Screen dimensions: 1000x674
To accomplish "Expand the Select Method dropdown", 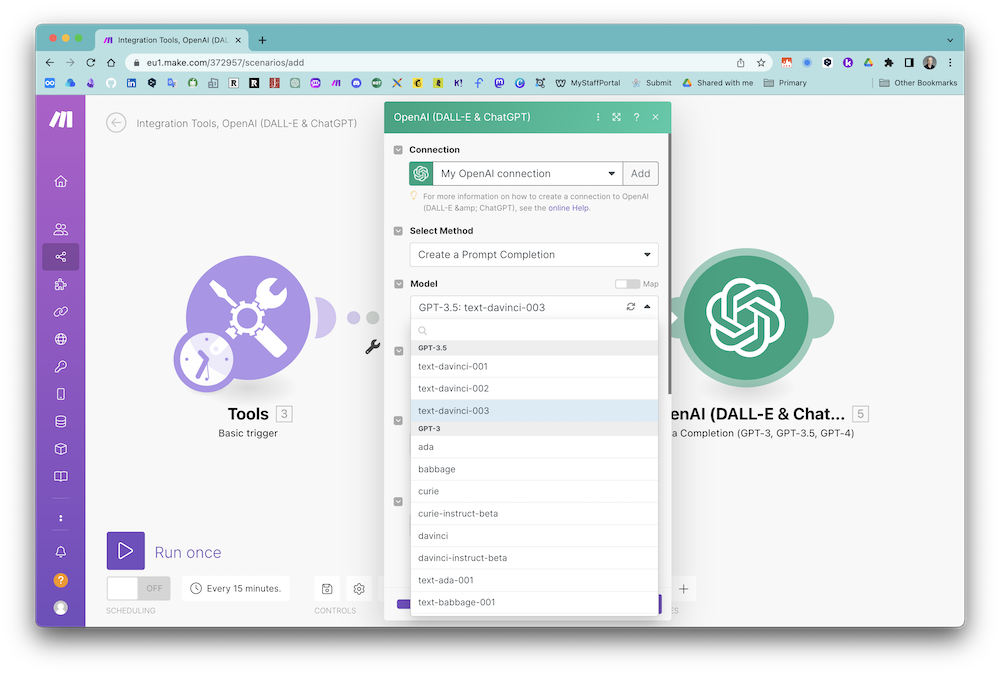I will pyautogui.click(x=534, y=255).
